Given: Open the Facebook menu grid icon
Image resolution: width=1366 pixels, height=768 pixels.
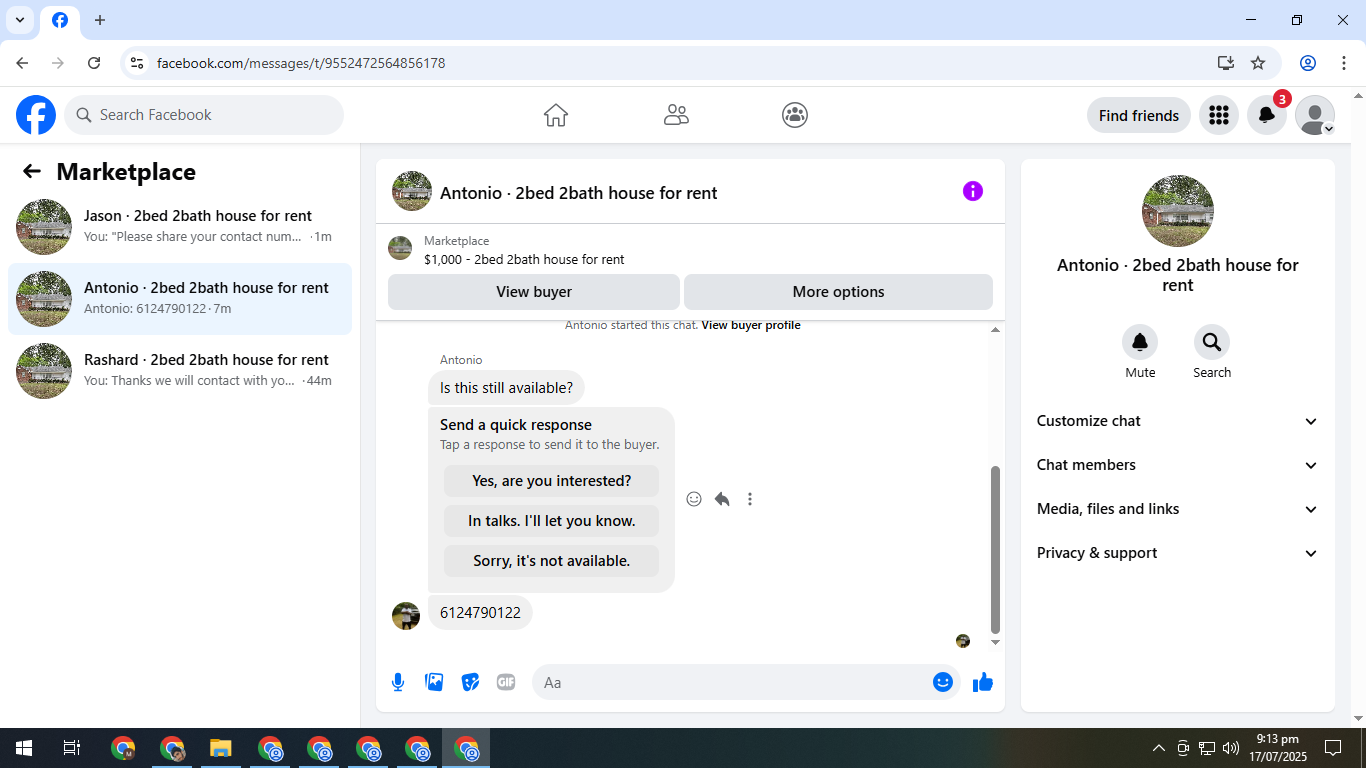Looking at the screenshot, I should point(1218,115).
